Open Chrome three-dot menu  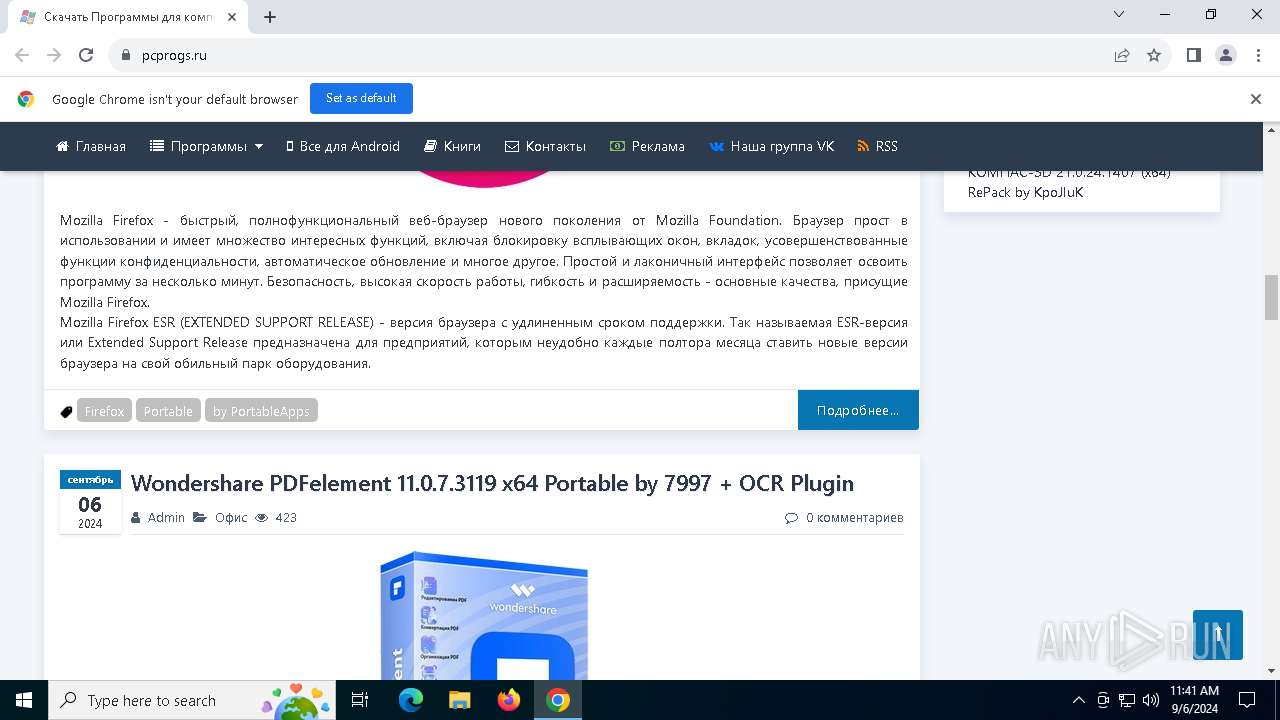[1258, 55]
